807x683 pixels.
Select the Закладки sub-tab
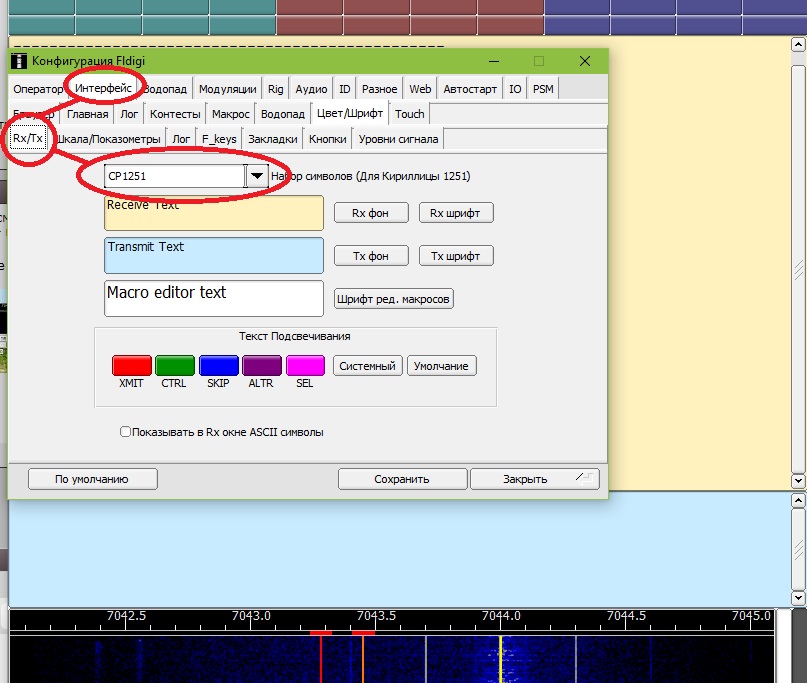point(272,139)
